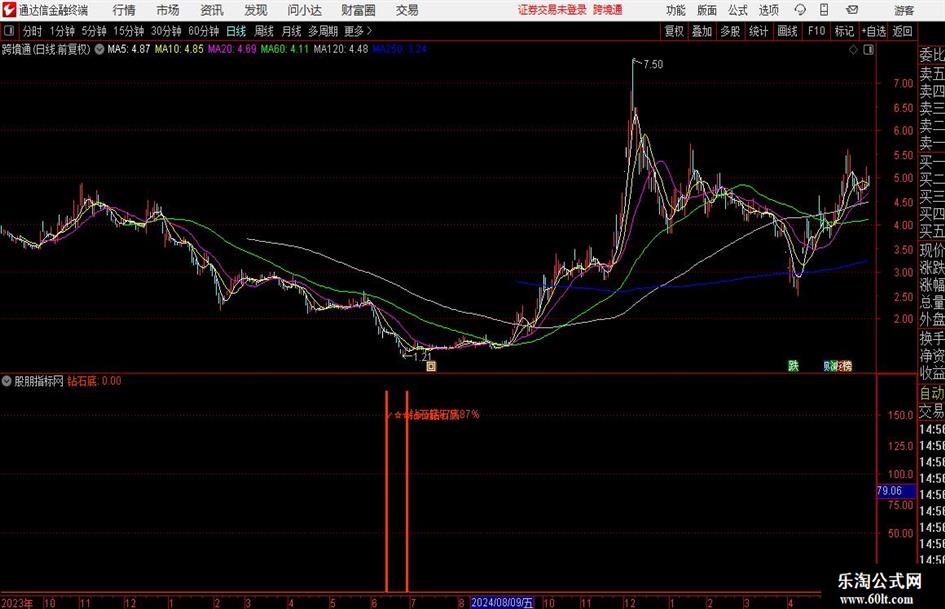Toggle the side panel icon at the chart's top right
This screenshot has width=945, height=609.
click(868, 50)
